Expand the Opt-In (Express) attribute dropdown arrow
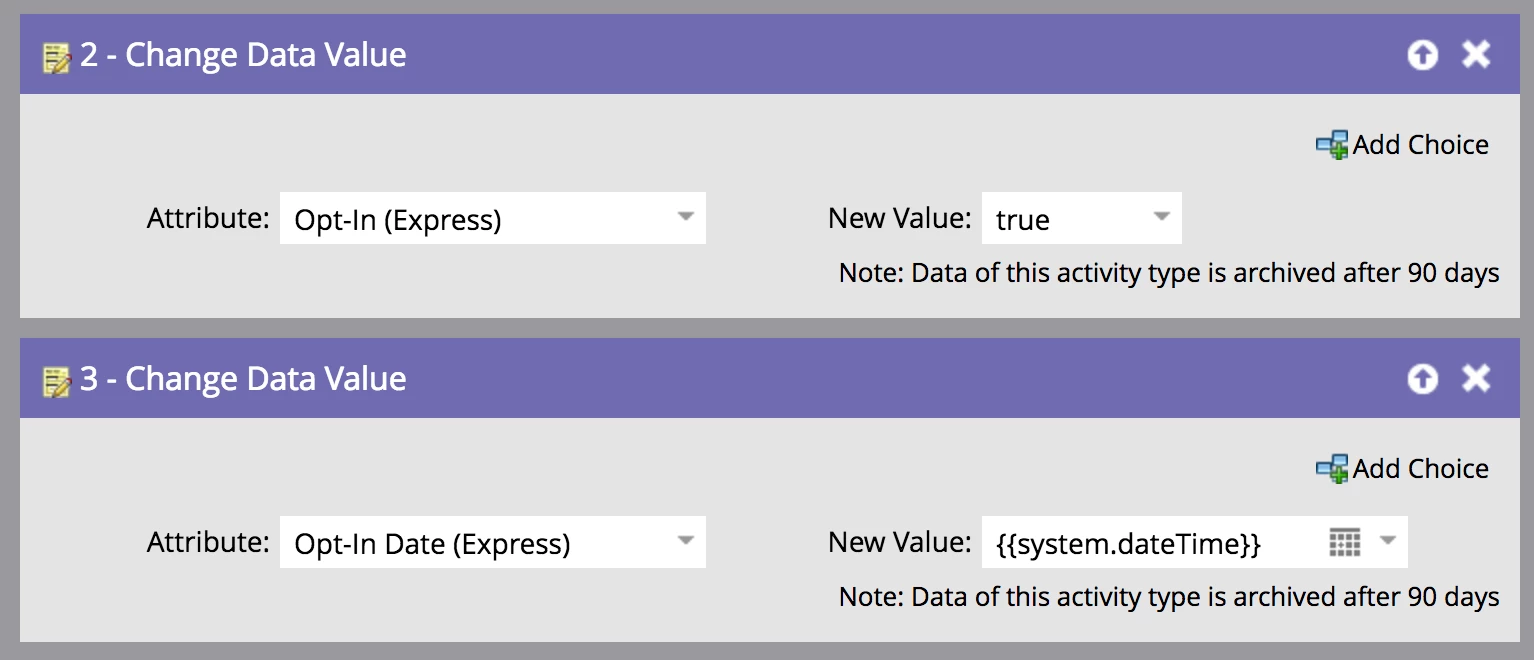Viewport: 1534px width, 660px height. point(685,217)
